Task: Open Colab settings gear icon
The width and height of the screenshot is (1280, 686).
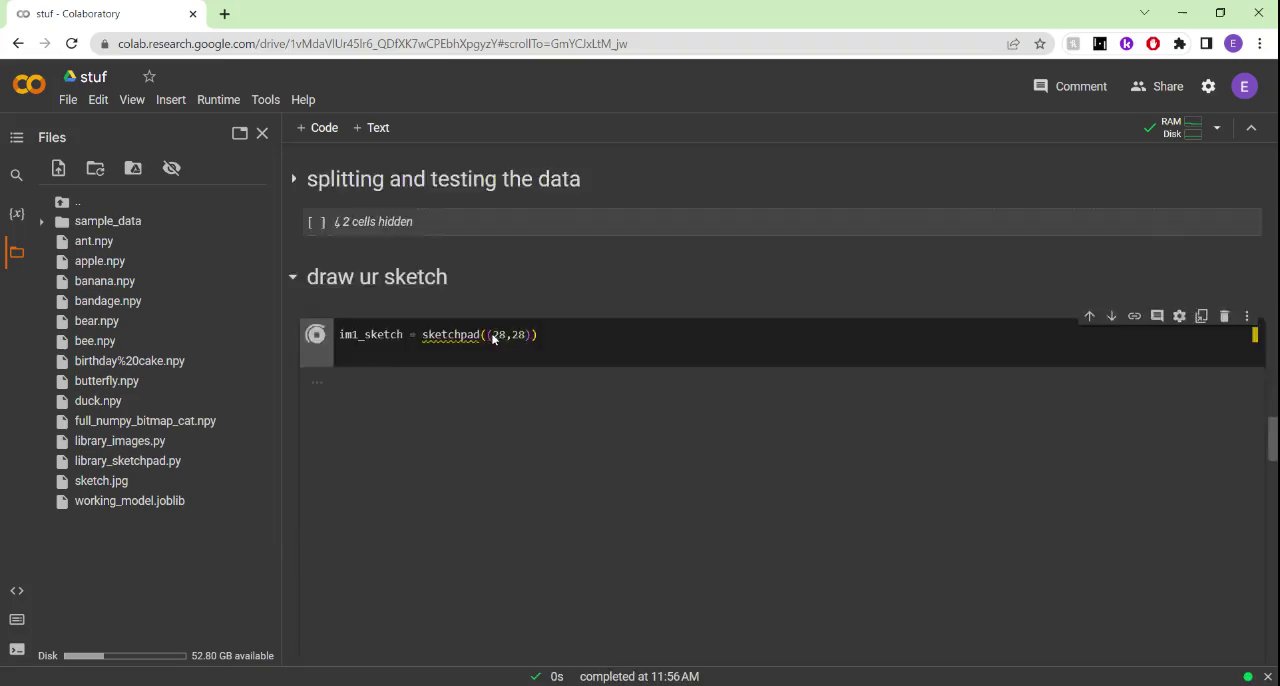Action: click(x=1208, y=86)
